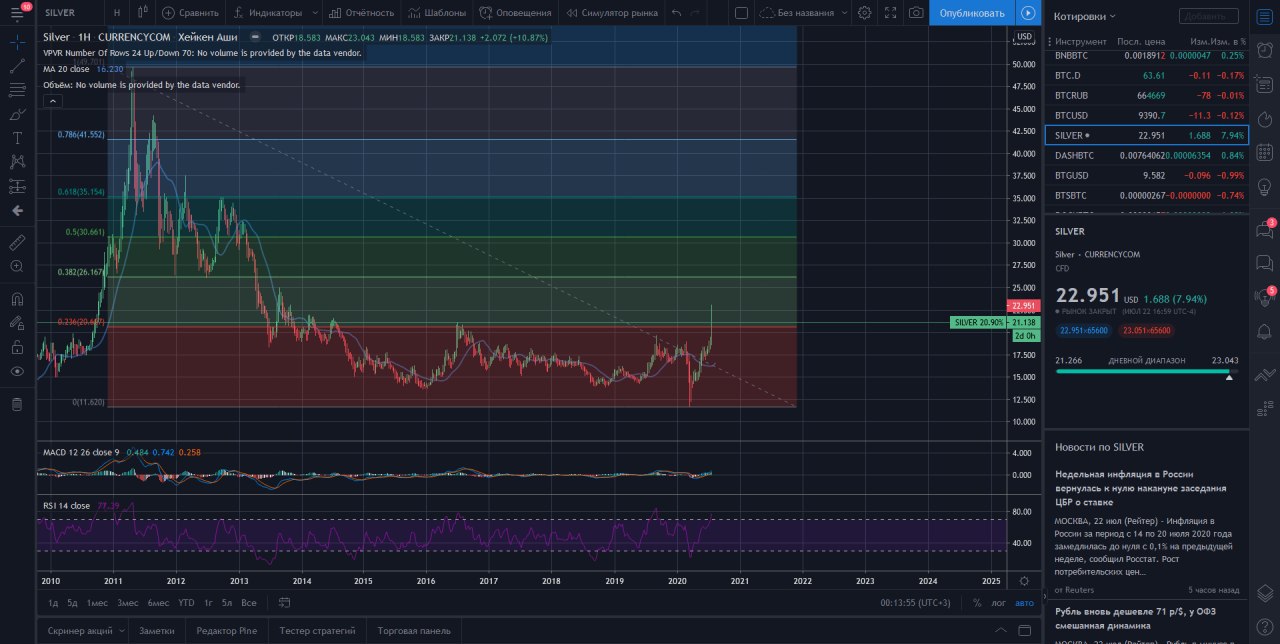The image size is (1280, 644).
Task: Open the main hamburger menu
Action: 19,13
